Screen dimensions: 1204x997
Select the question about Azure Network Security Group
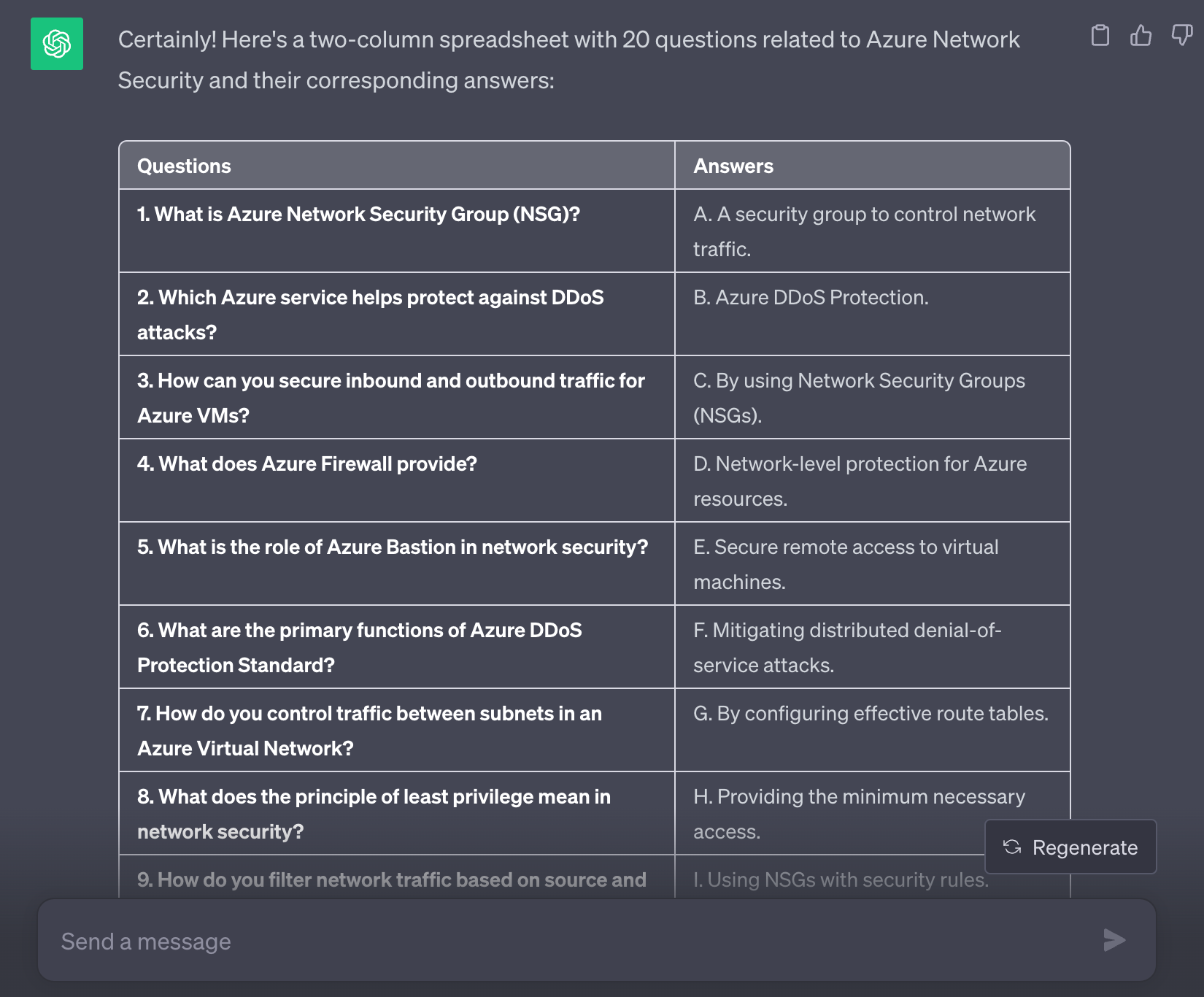click(358, 214)
